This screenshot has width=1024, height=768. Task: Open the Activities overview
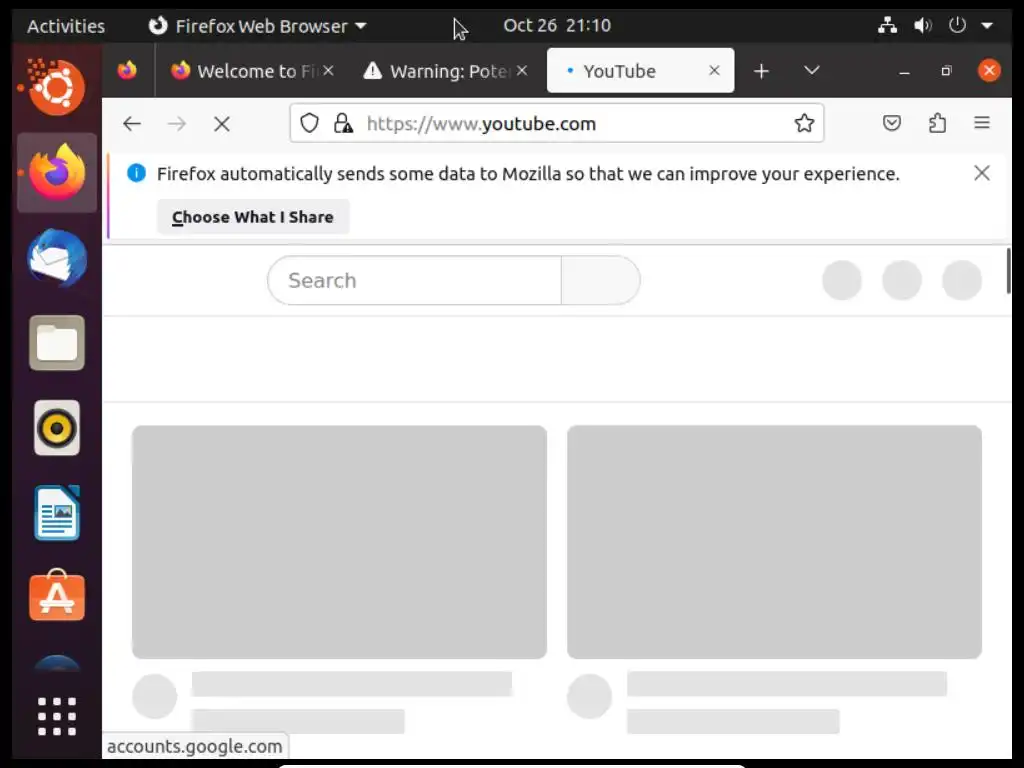[x=66, y=26]
